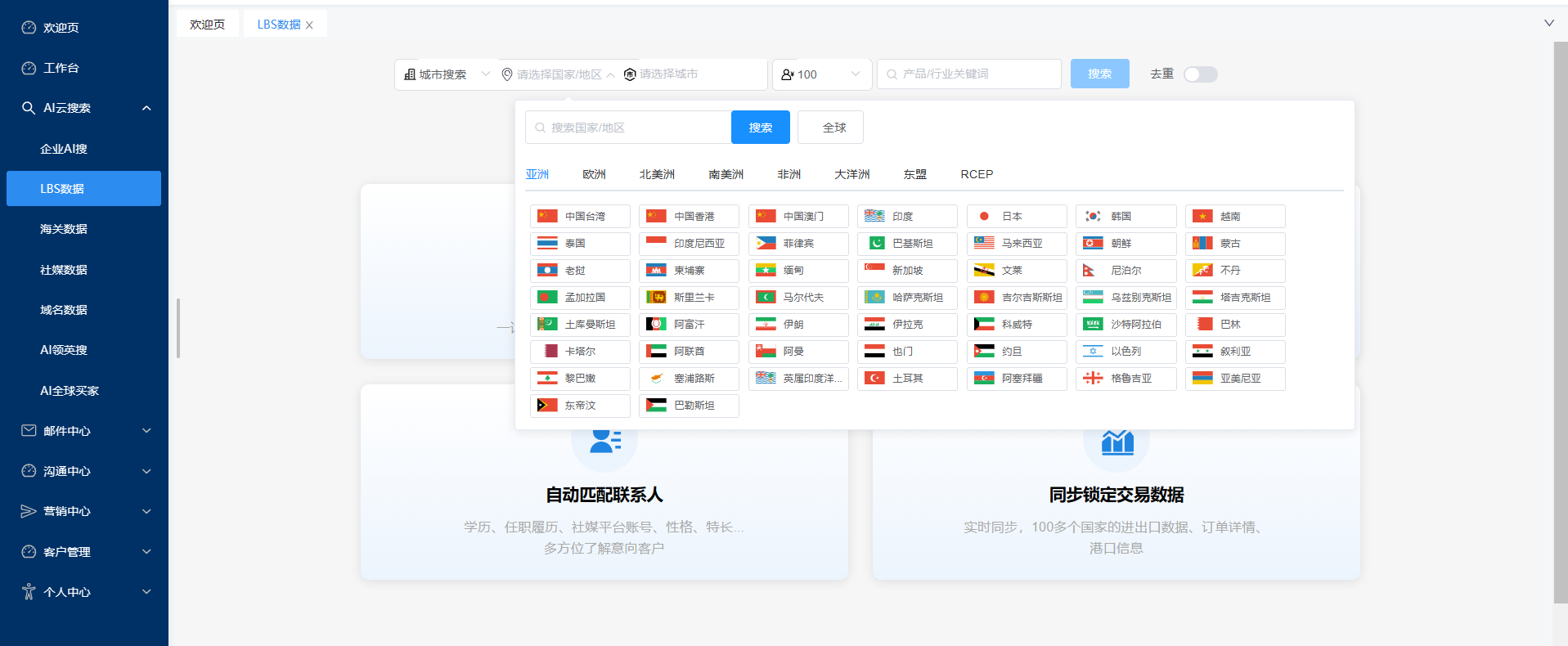Image resolution: width=1568 pixels, height=646 pixels.
Task: Select the 新加坡 country button
Action: (907, 270)
